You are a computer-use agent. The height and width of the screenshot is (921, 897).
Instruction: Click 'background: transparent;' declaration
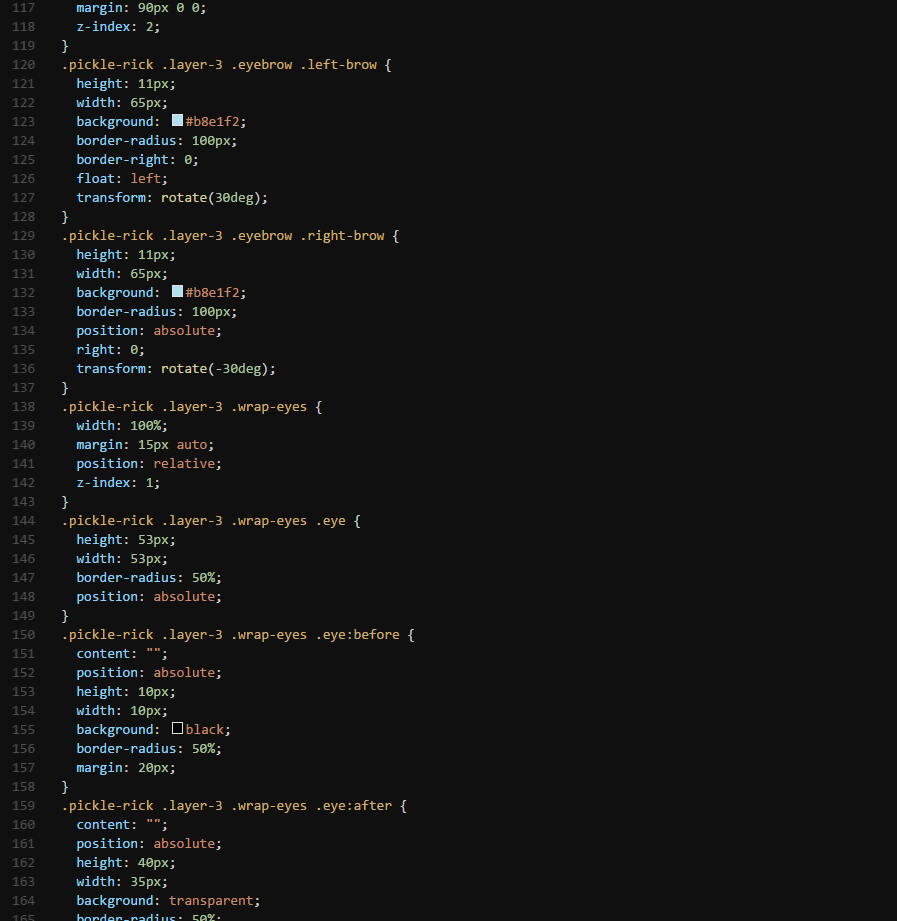pos(168,900)
